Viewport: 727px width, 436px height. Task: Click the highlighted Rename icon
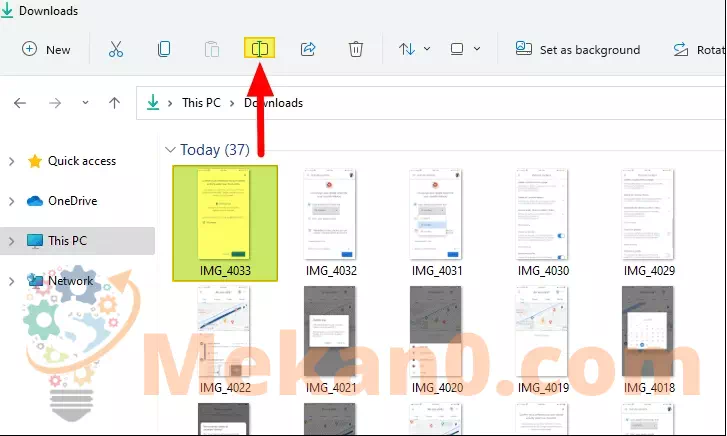pyautogui.click(x=260, y=49)
